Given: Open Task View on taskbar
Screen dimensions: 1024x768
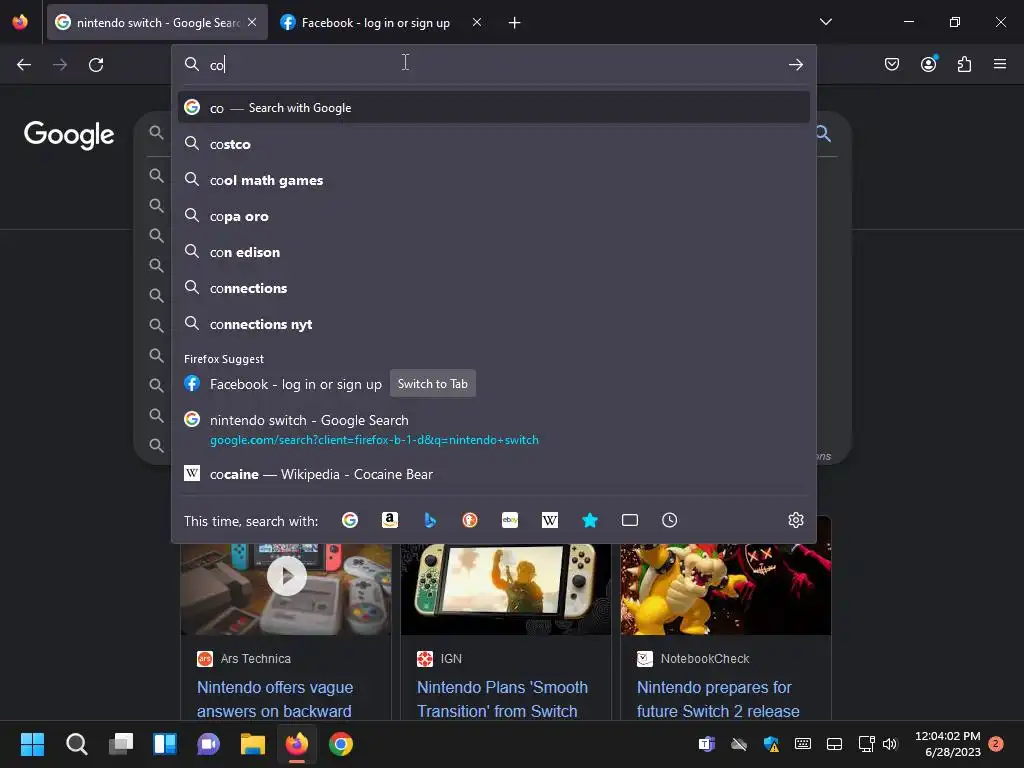Looking at the screenshot, I should [x=120, y=744].
